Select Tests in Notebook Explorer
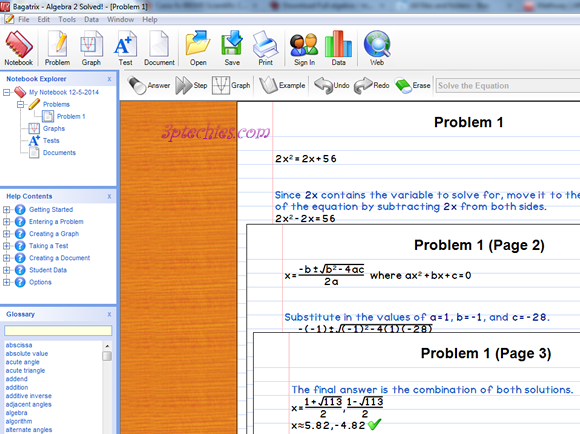This screenshot has height=434, width=580. [x=51, y=141]
